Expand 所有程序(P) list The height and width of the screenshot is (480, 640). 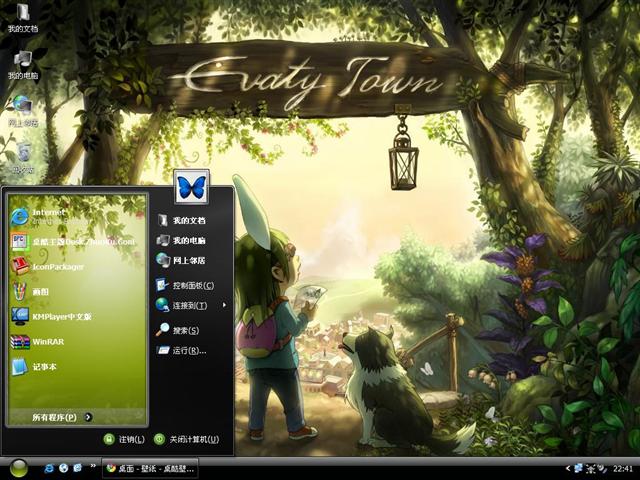(x=62, y=417)
